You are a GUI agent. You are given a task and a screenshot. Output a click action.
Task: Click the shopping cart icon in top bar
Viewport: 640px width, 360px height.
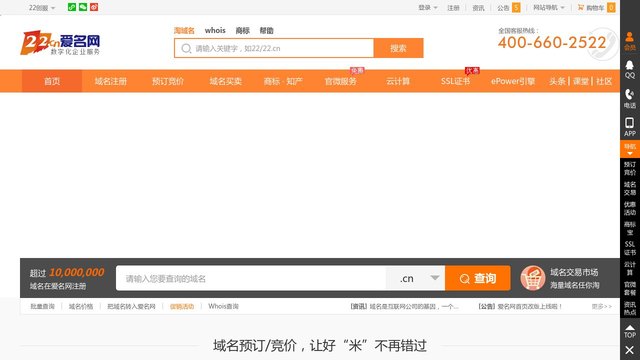click(x=580, y=7)
